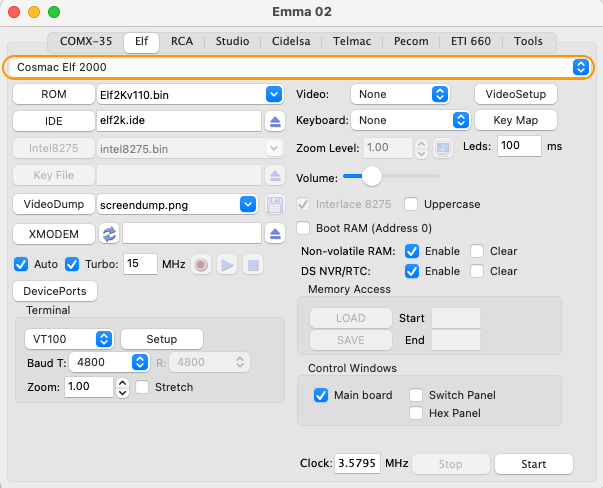This screenshot has width=603, height=488.
Task: Switch to the RCA tab
Action: click(x=182, y=41)
